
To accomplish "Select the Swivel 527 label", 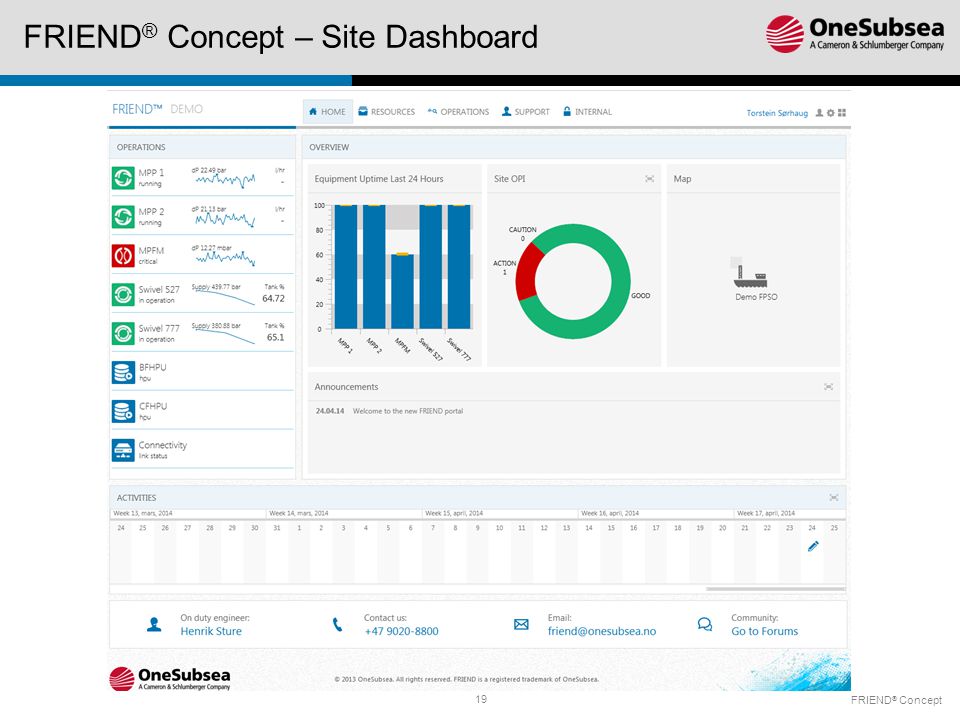I will pyautogui.click(x=159, y=289).
